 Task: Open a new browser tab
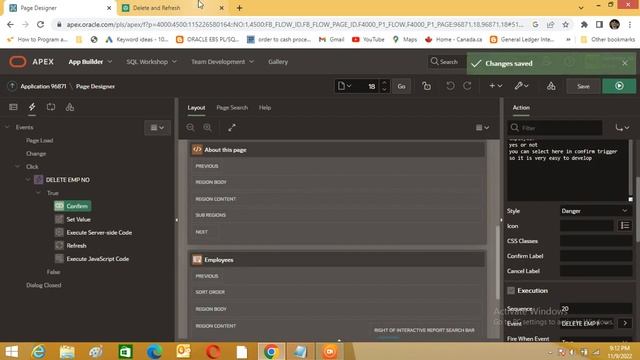coord(239,8)
